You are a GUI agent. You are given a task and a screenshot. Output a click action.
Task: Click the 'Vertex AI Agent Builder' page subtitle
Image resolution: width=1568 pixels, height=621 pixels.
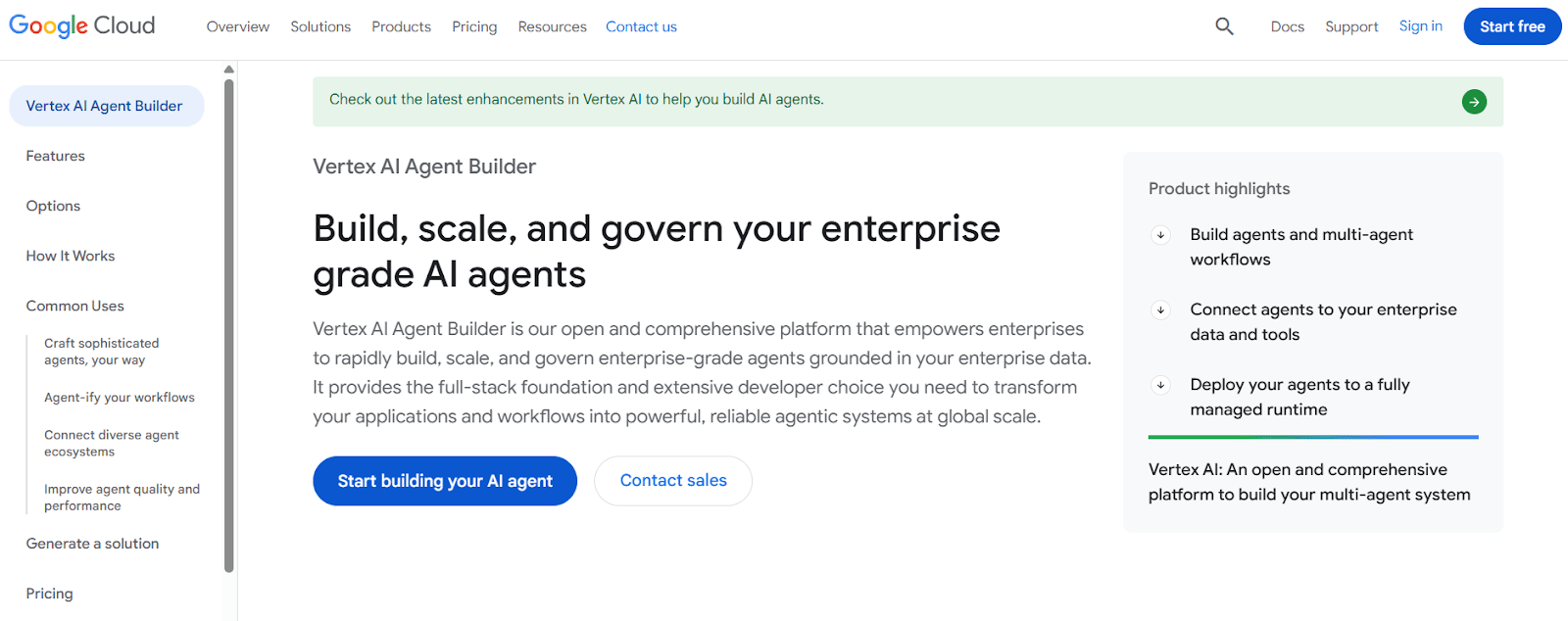pos(424,167)
